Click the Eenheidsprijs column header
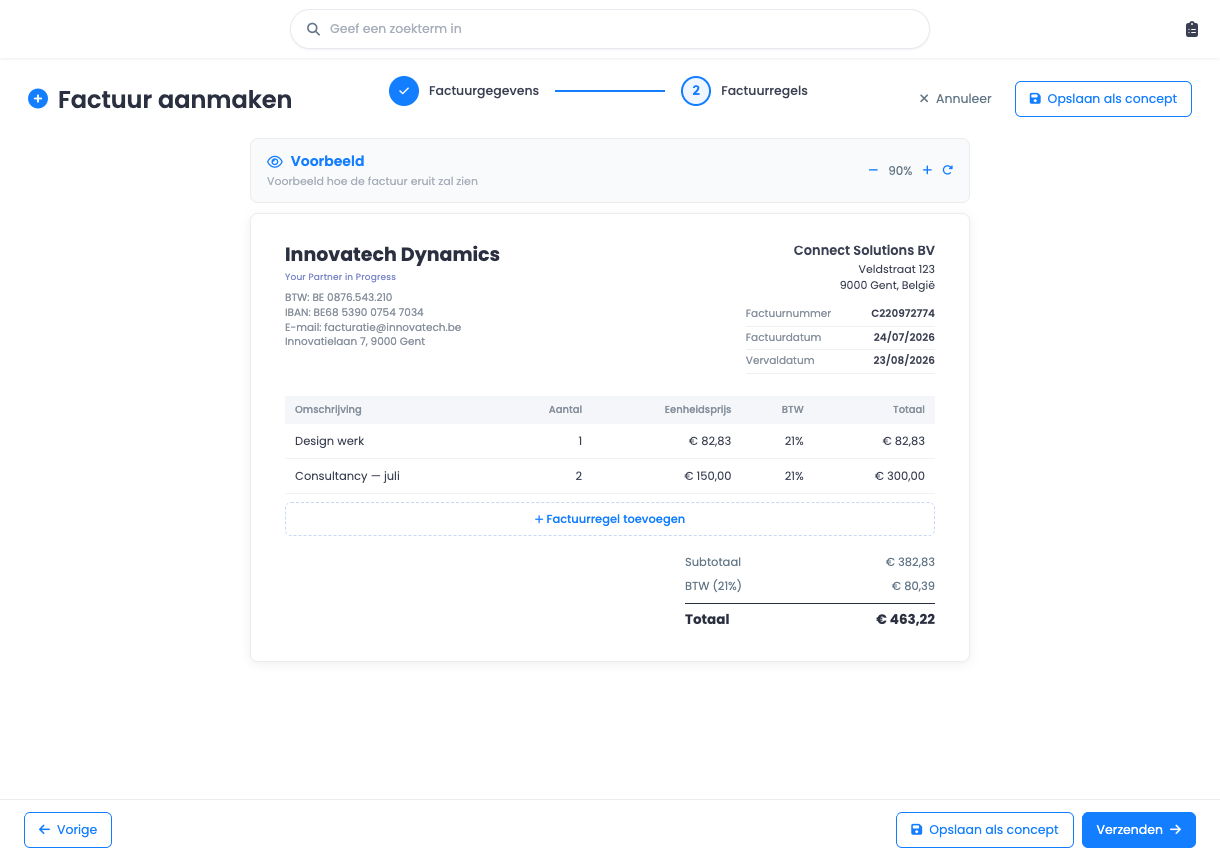Image resolution: width=1220 pixels, height=860 pixels. pos(698,409)
